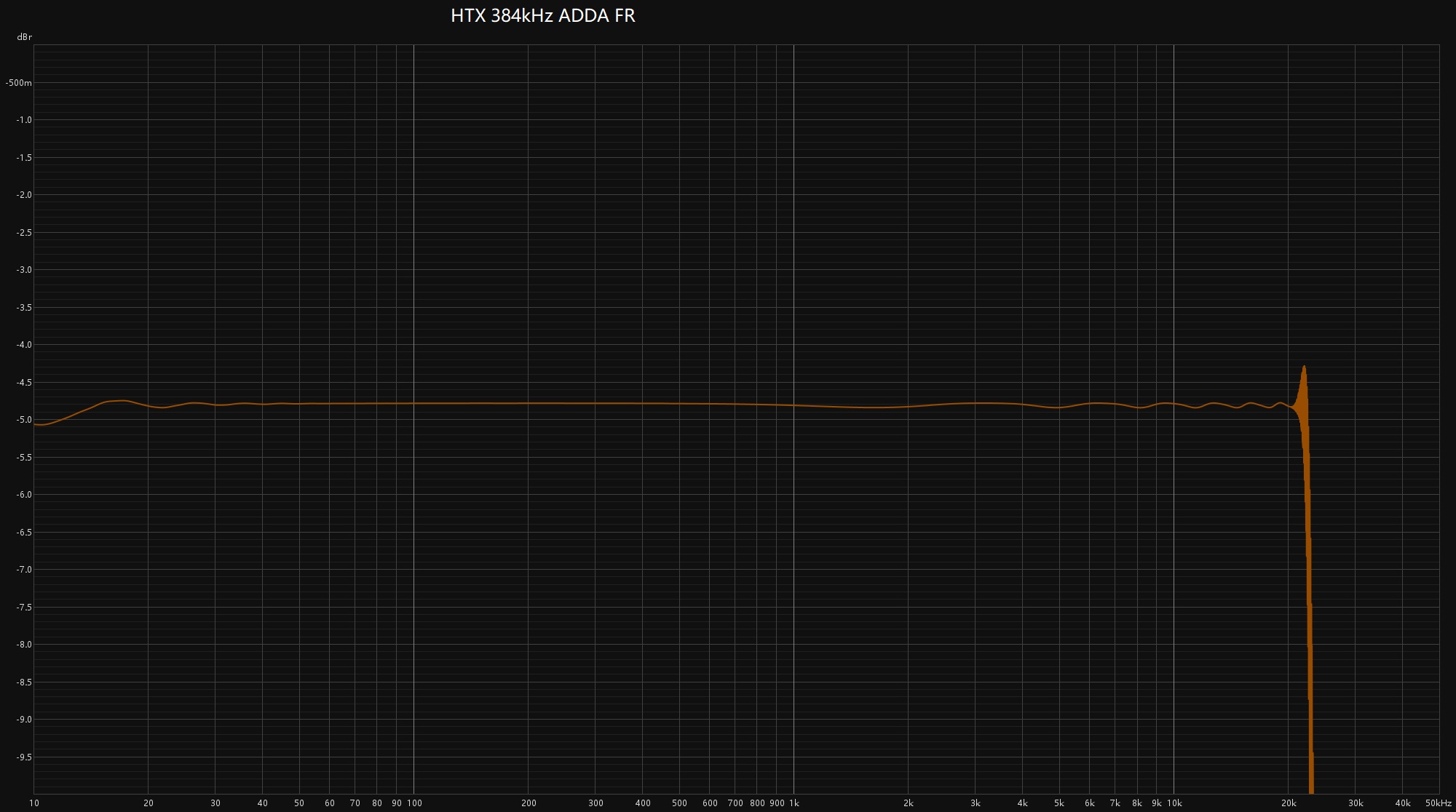Select the dBr unit label

25,37
